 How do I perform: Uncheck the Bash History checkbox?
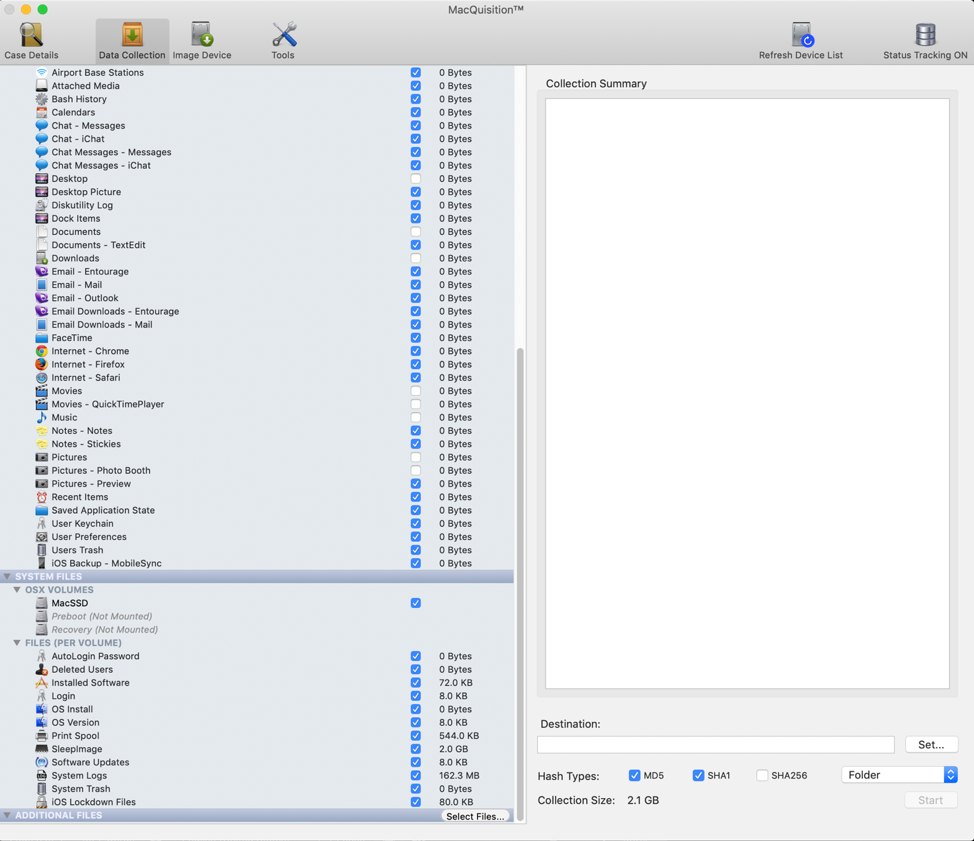(416, 99)
